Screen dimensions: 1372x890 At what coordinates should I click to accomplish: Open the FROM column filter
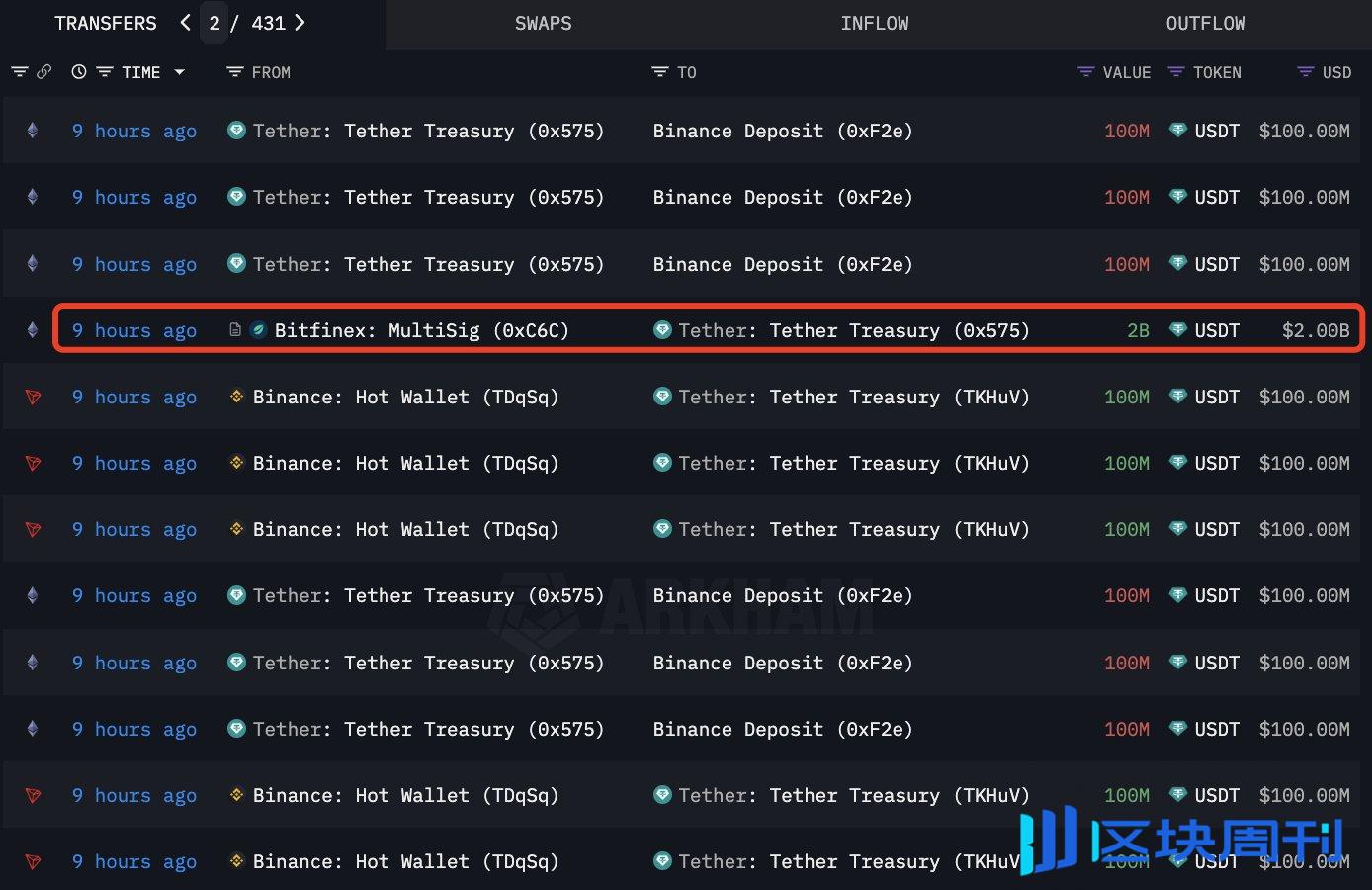point(233,71)
